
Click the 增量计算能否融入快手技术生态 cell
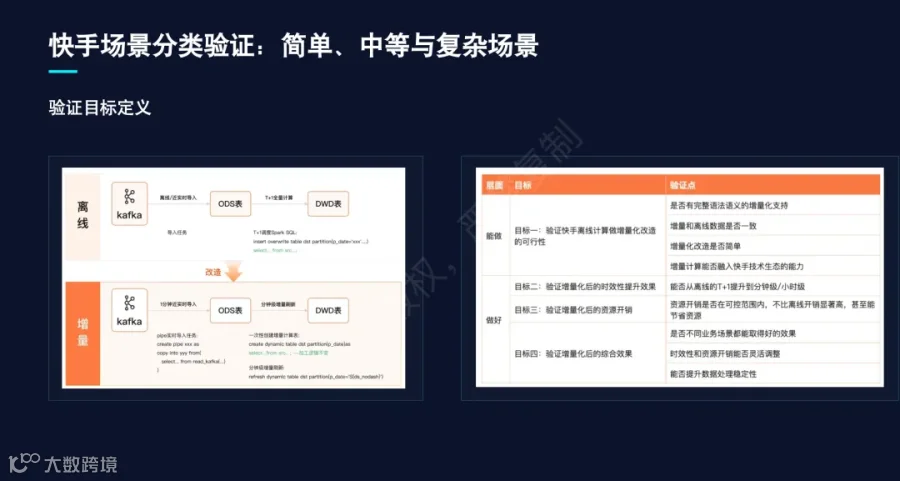pyautogui.click(x=773, y=266)
